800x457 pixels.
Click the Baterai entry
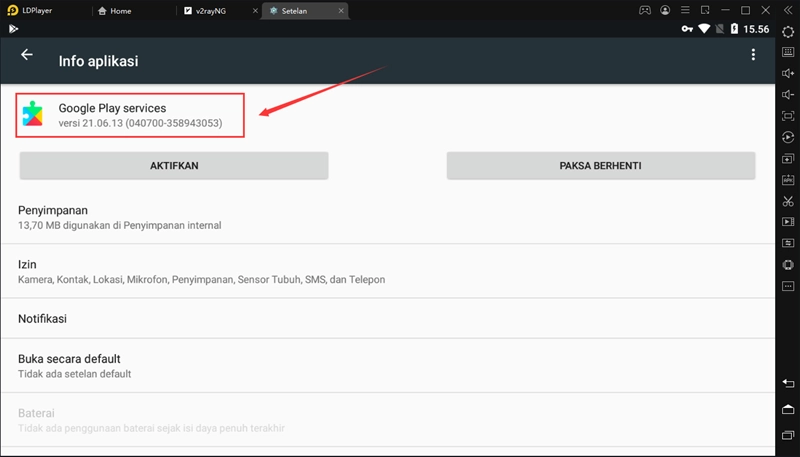pos(388,420)
